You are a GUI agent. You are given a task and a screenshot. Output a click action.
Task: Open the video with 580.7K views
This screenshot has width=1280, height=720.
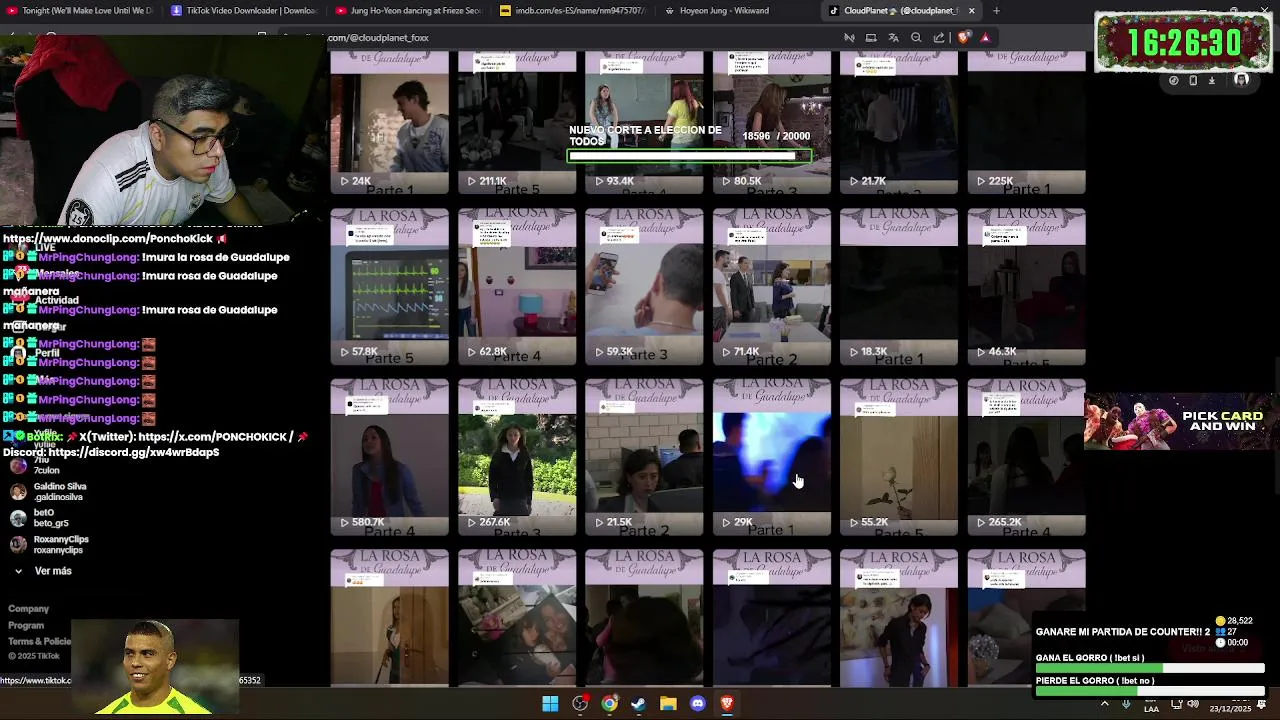pos(390,457)
